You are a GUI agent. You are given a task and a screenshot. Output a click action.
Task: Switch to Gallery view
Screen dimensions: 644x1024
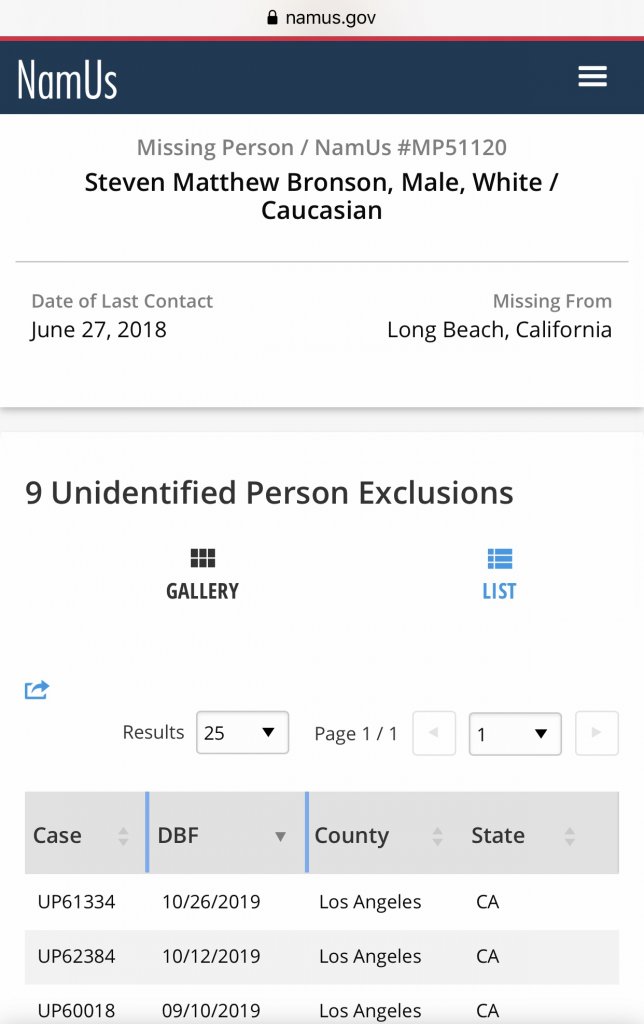click(202, 574)
